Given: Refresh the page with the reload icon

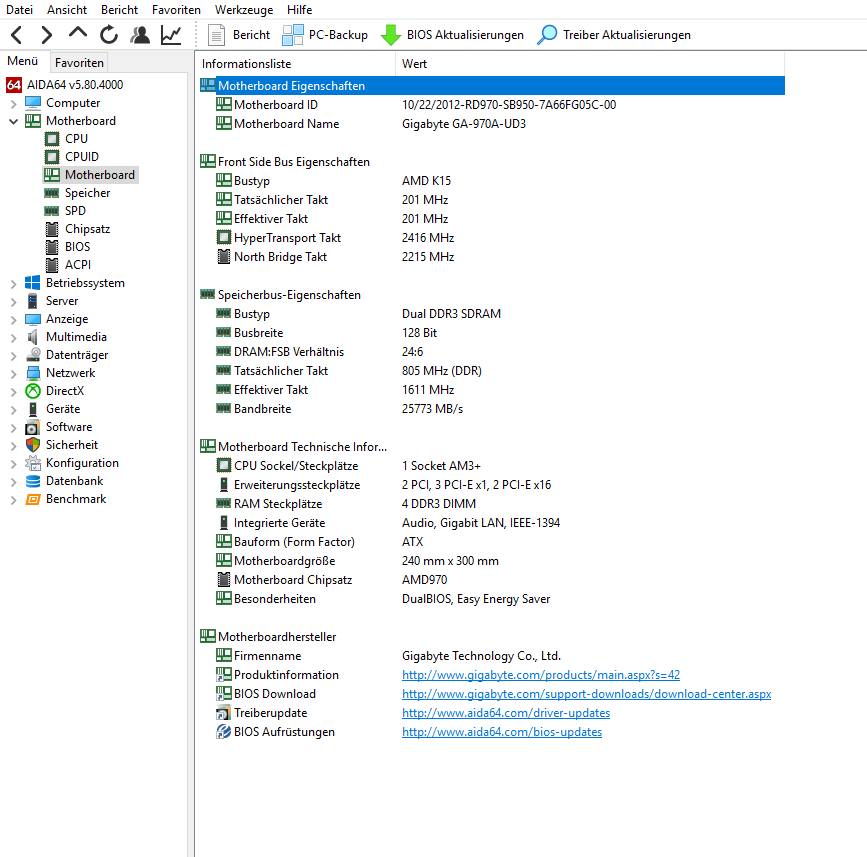Looking at the screenshot, I should [109, 35].
